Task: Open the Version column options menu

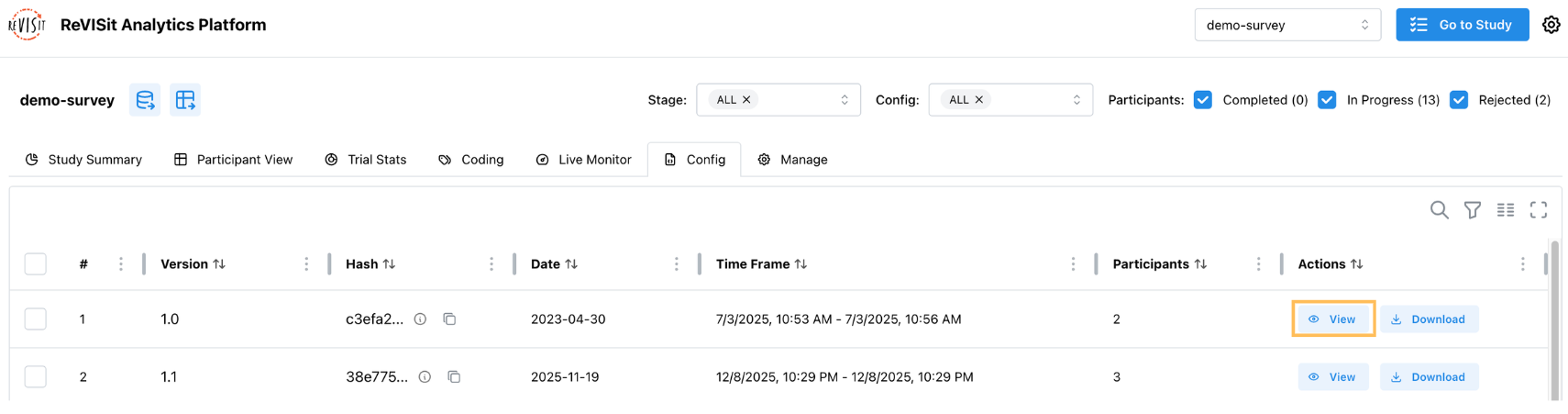Action: 306,264
